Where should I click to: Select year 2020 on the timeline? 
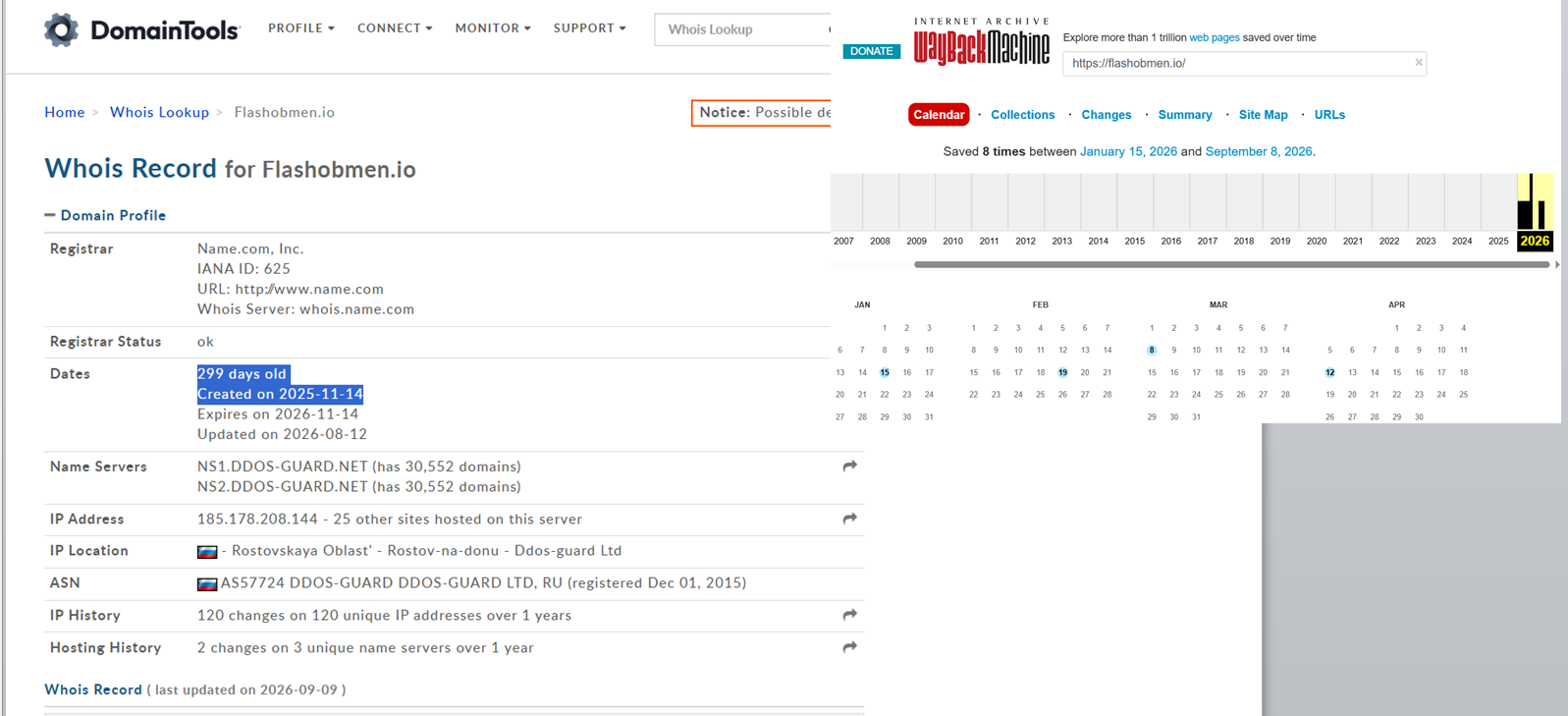[1317, 241]
